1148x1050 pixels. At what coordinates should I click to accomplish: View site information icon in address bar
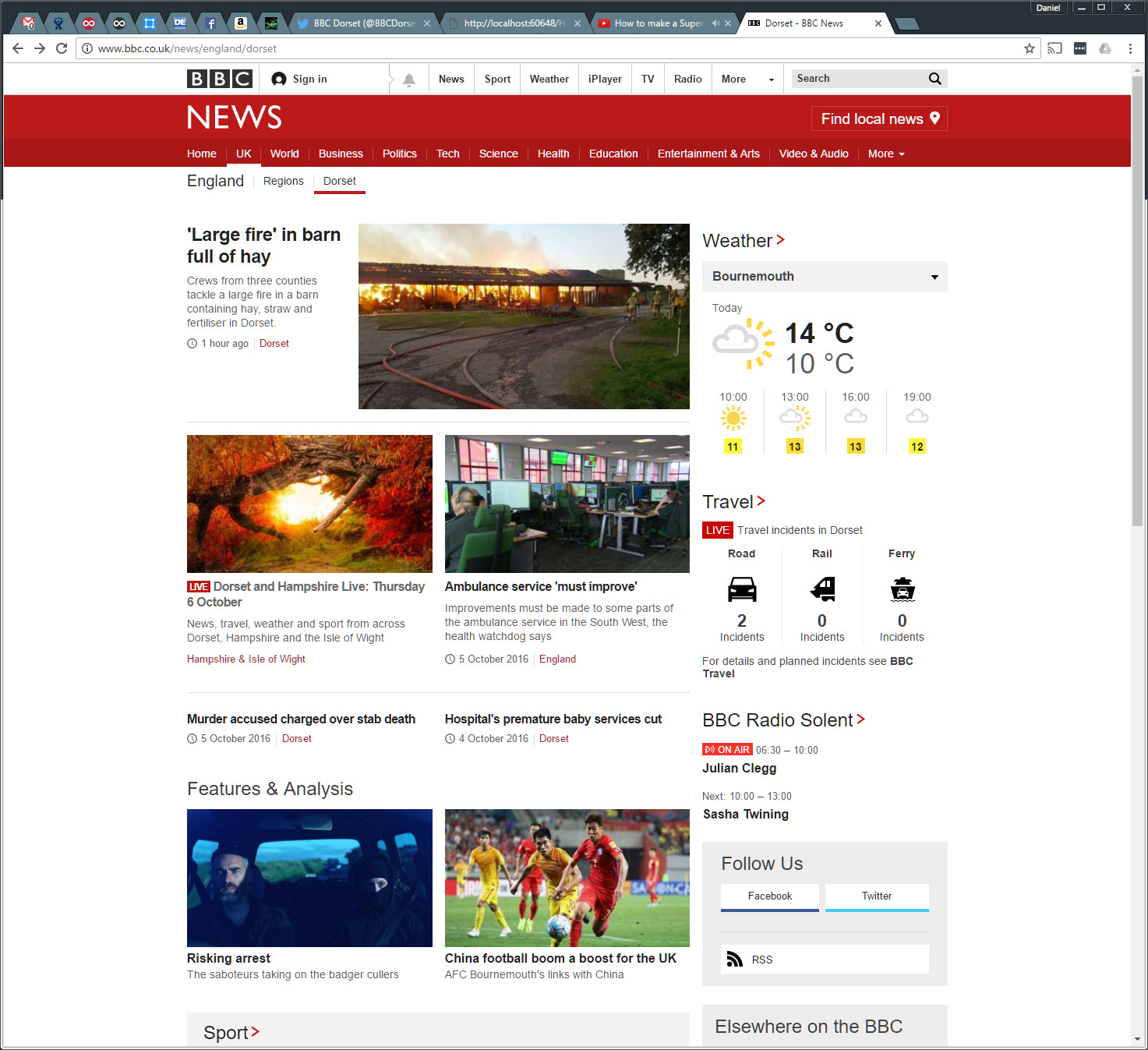(87, 48)
